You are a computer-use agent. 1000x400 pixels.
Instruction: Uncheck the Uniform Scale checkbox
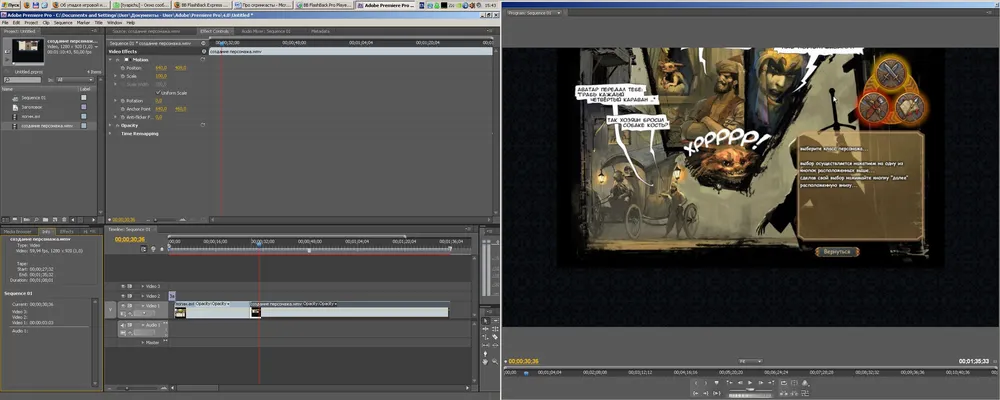(158, 92)
